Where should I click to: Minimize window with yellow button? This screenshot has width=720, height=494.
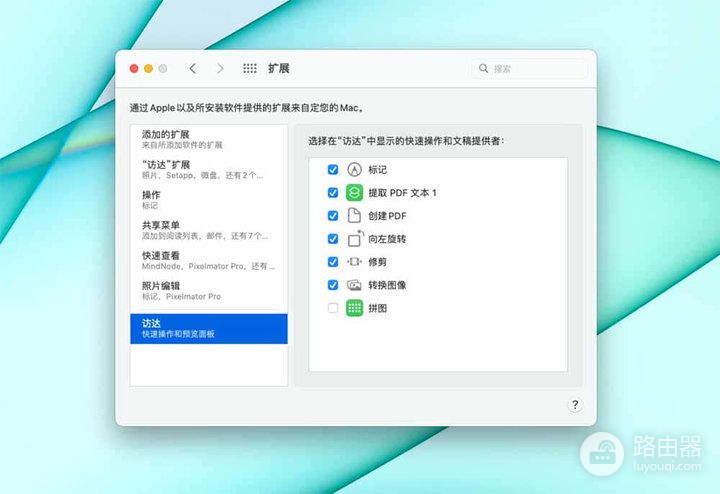[148, 68]
